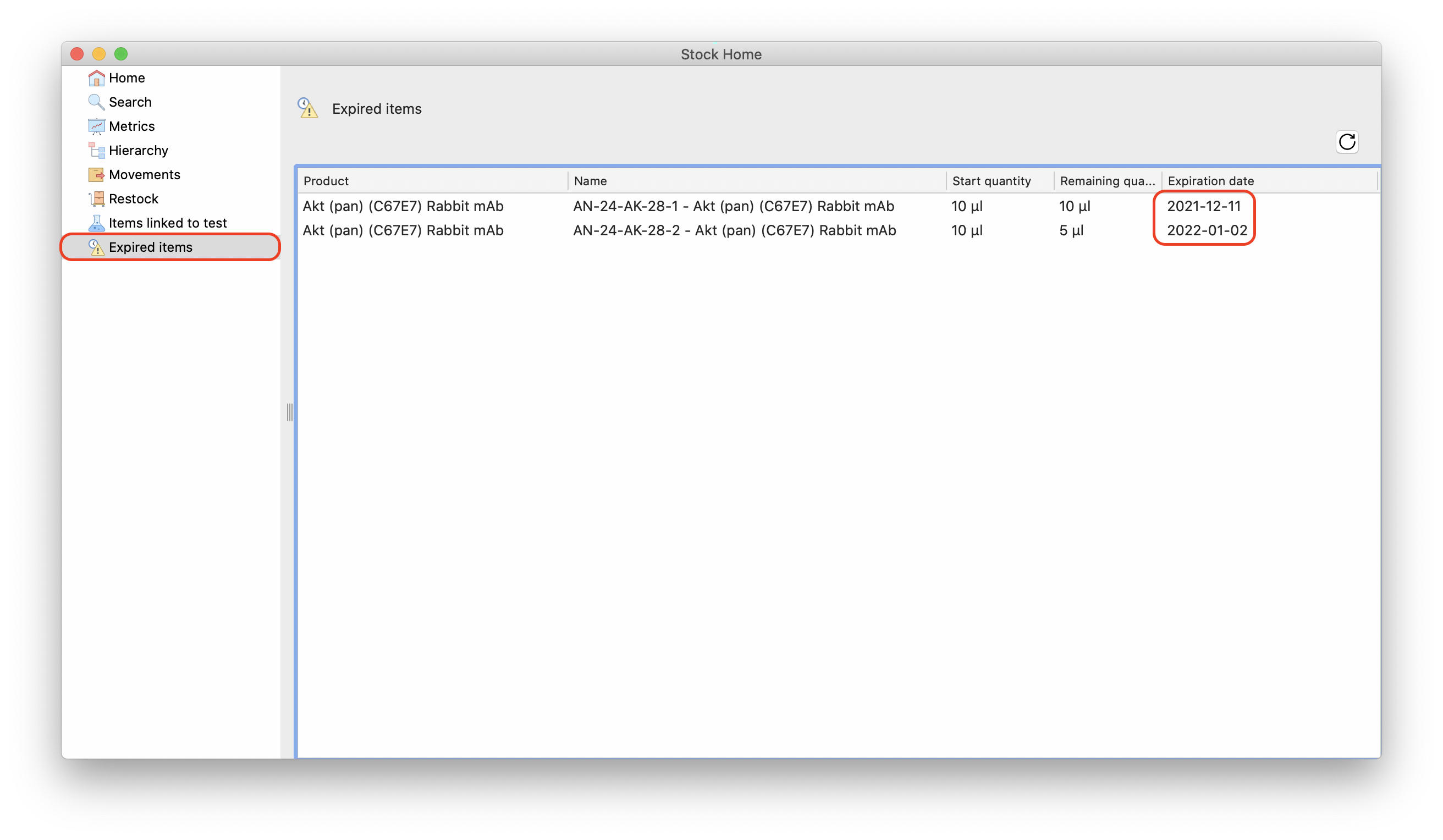Sort table by Name column header

pyautogui.click(x=757, y=181)
